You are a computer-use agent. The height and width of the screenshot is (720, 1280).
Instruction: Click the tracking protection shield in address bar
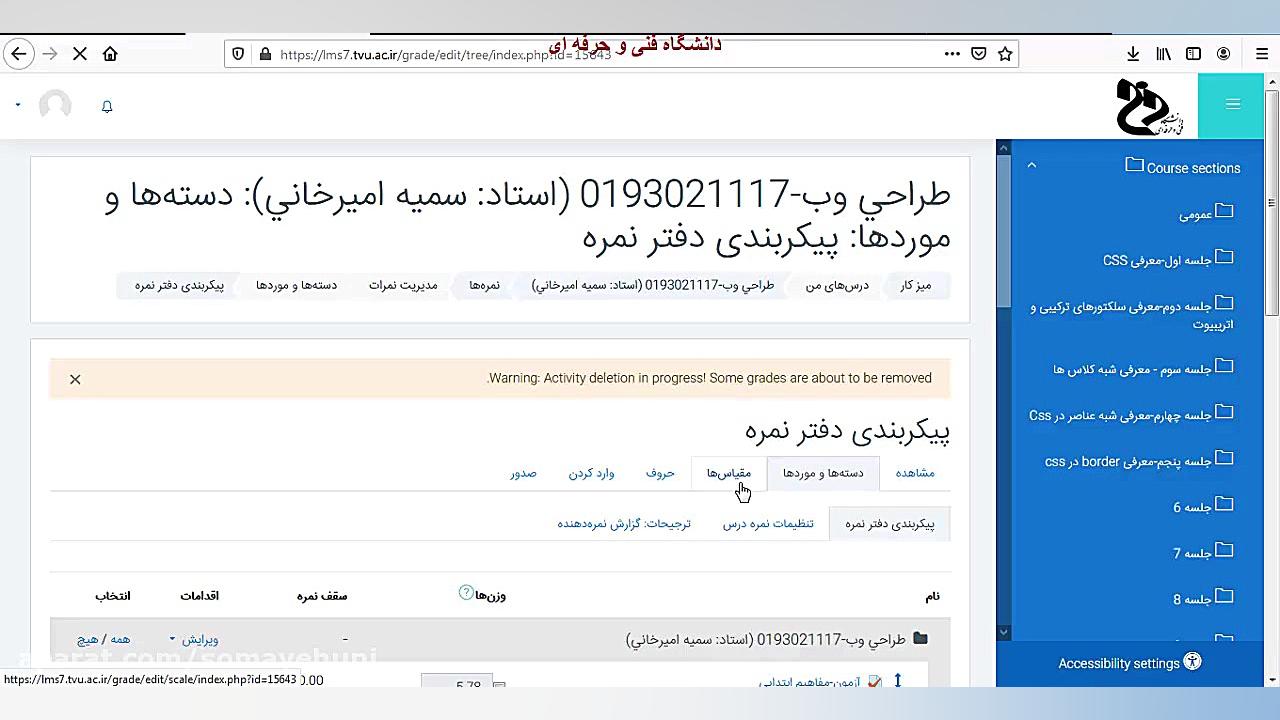coord(237,53)
